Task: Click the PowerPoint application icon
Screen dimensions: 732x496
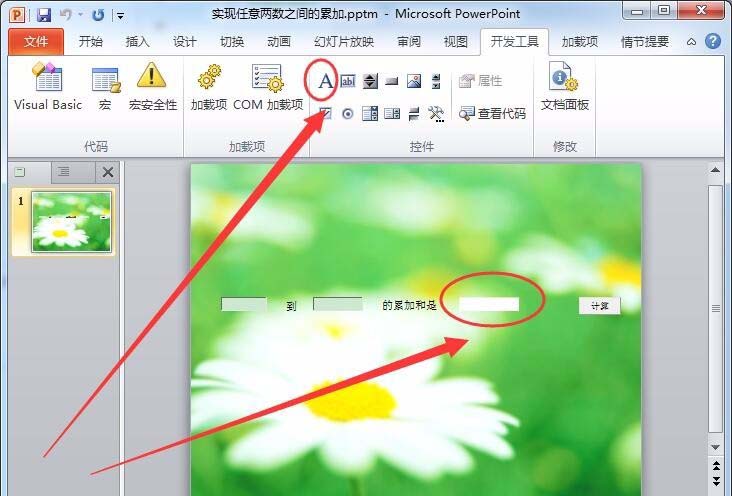Action: [17, 15]
